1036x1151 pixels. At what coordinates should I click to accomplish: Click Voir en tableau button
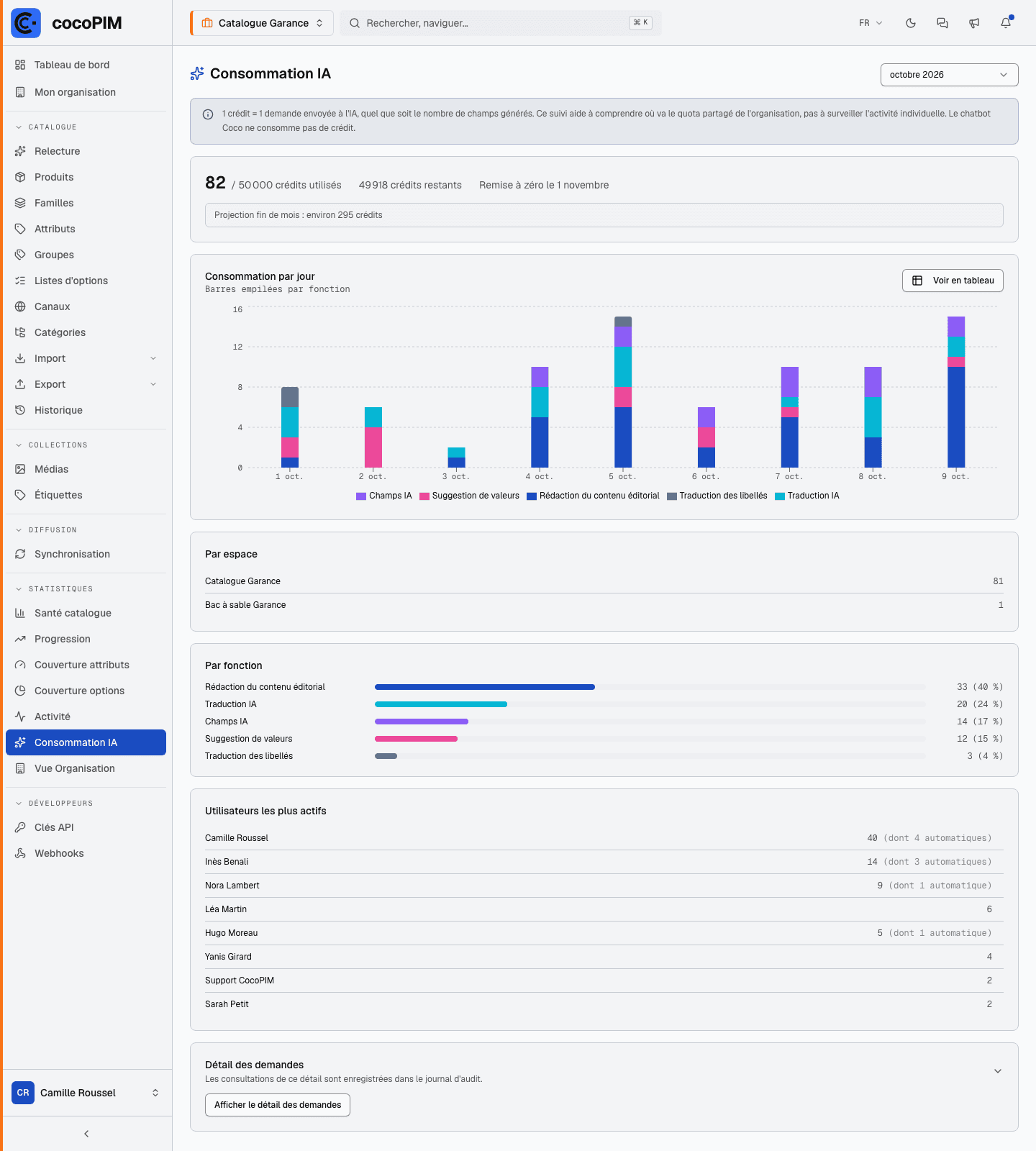pyautogui.click(x=953, y=281)
